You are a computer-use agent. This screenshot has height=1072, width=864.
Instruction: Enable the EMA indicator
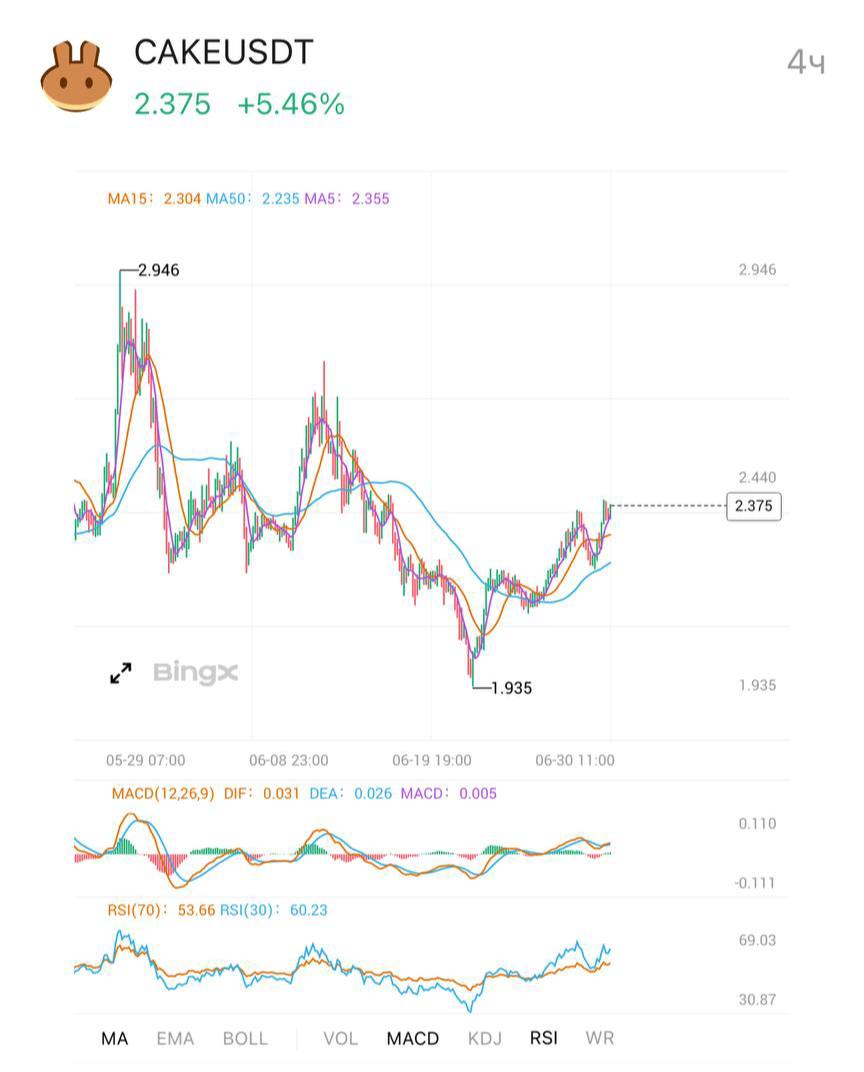click(x=175, y=1038)
